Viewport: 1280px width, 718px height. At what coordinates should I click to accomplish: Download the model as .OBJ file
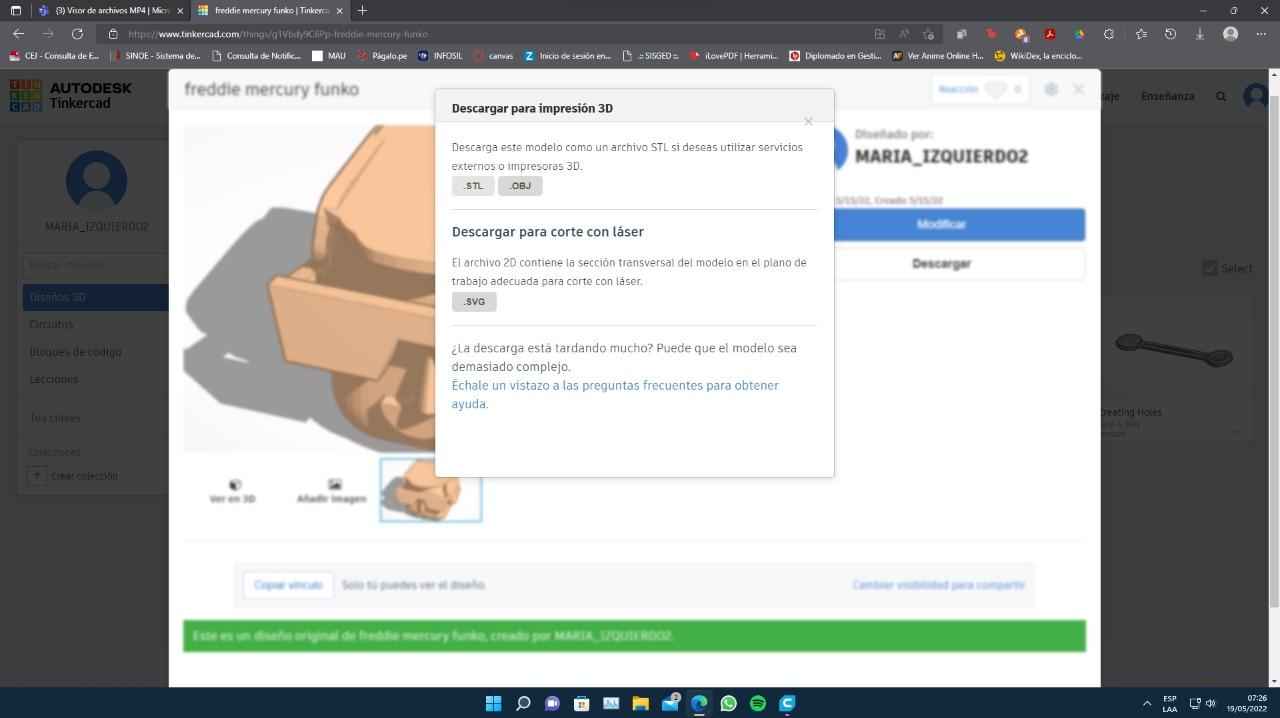click(x=520, y=186)
